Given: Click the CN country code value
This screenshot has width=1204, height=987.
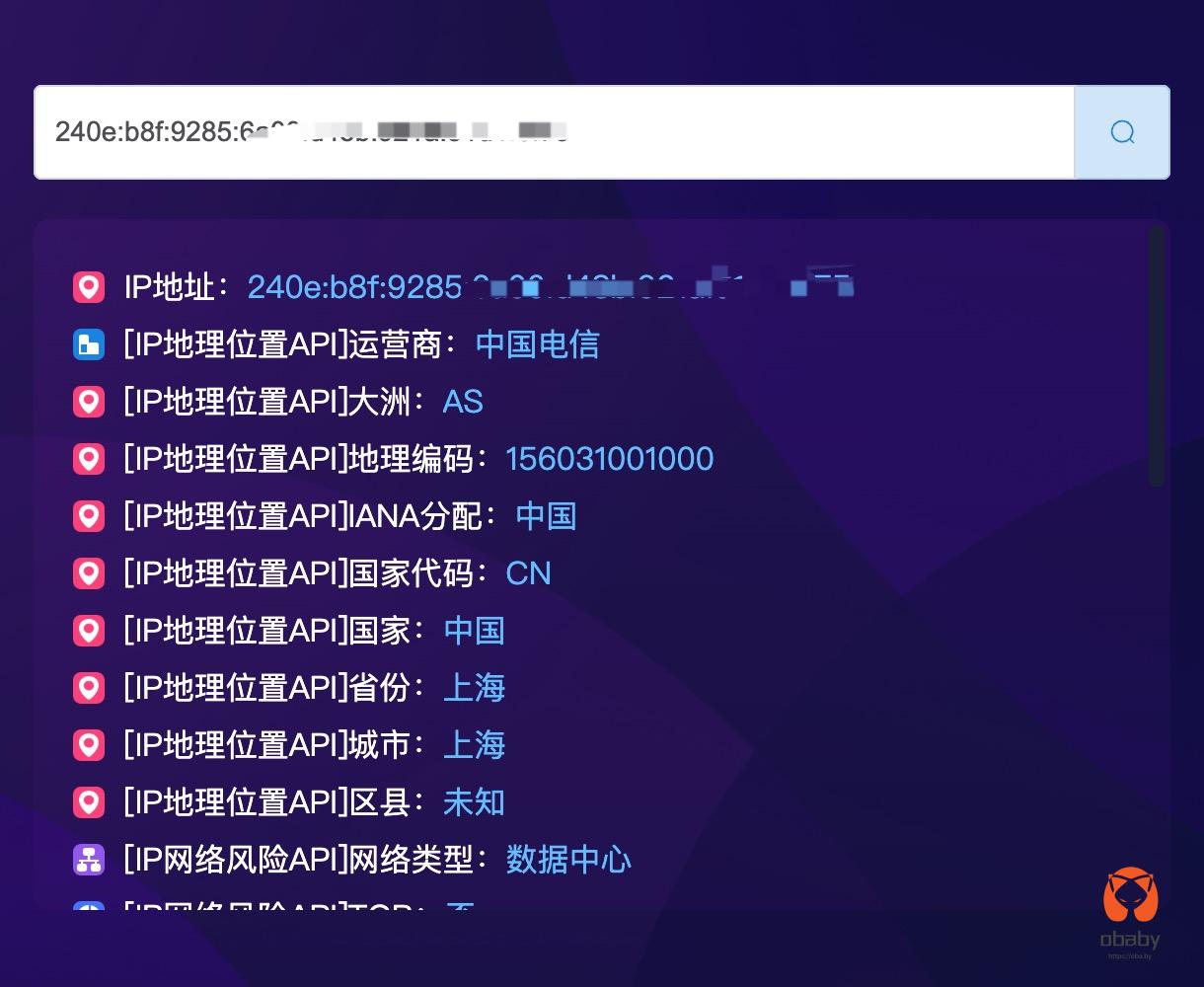Looking at the screenshot, I should pyautogui.click(x=528, y=573).
